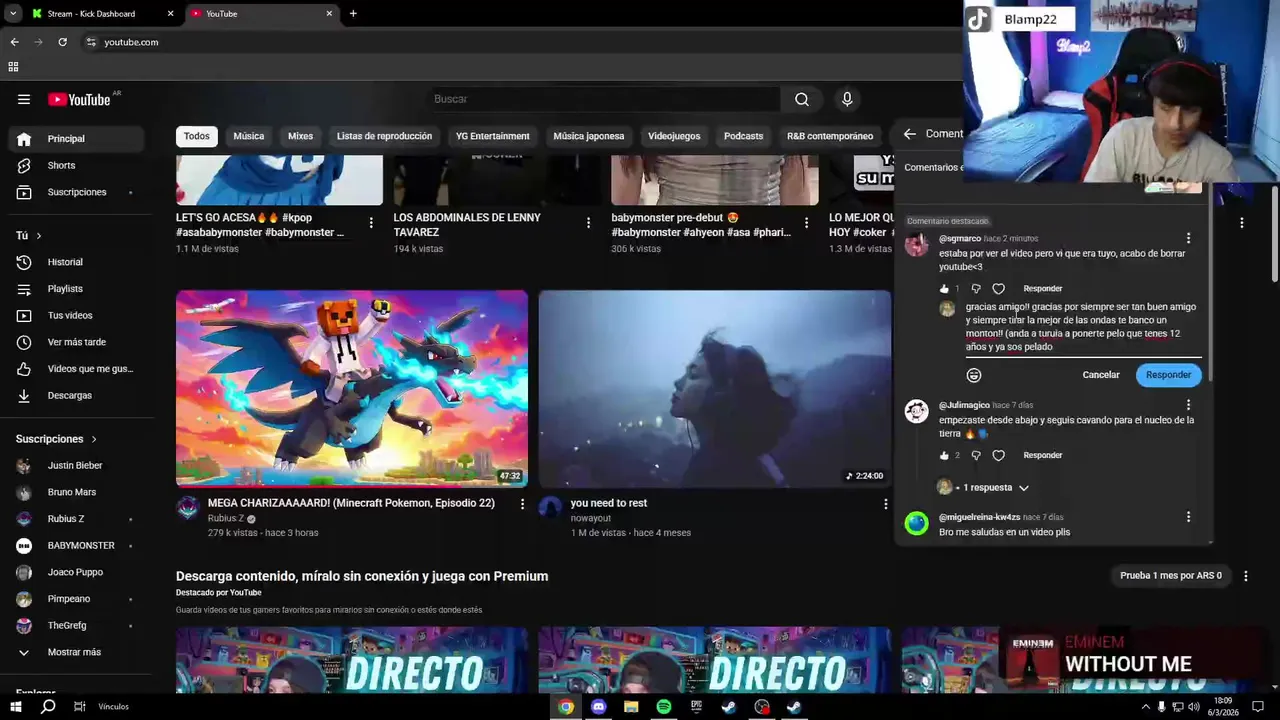Select the Música filter chip
Screen dimensions: 1280x720
(x=249, y=136)
